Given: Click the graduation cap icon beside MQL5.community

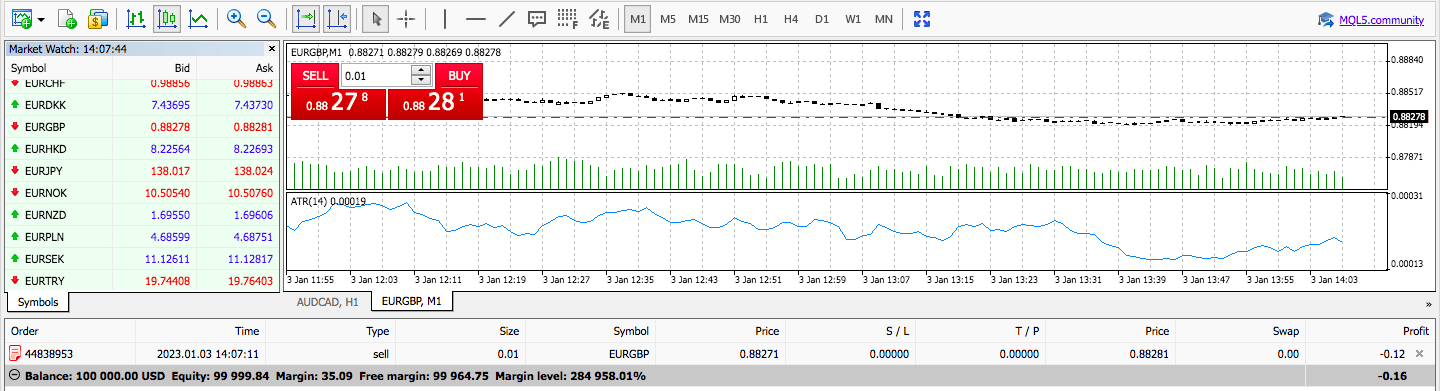Looking at the screenshot, I should tap(1326, 19).
